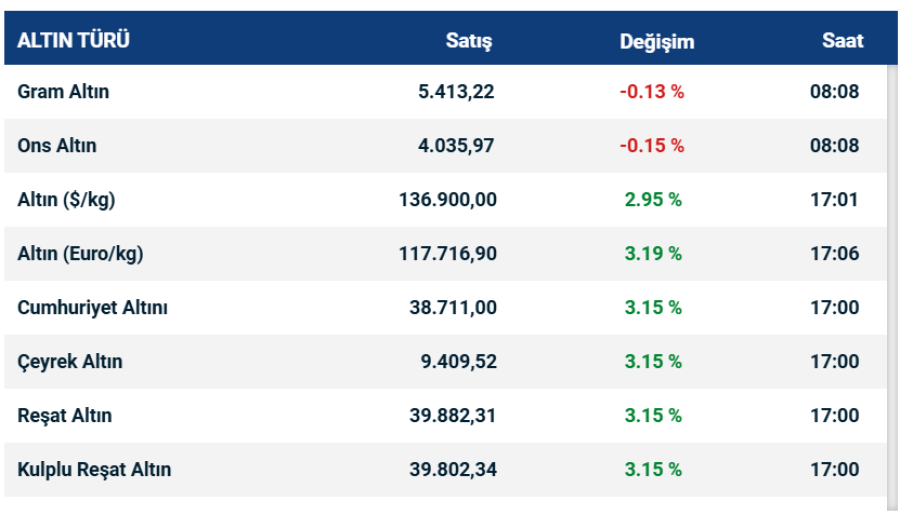Click Çeyrek Altın price 9.409,52
The height and width of the screenshot is (515, 900).
[458, 362]
